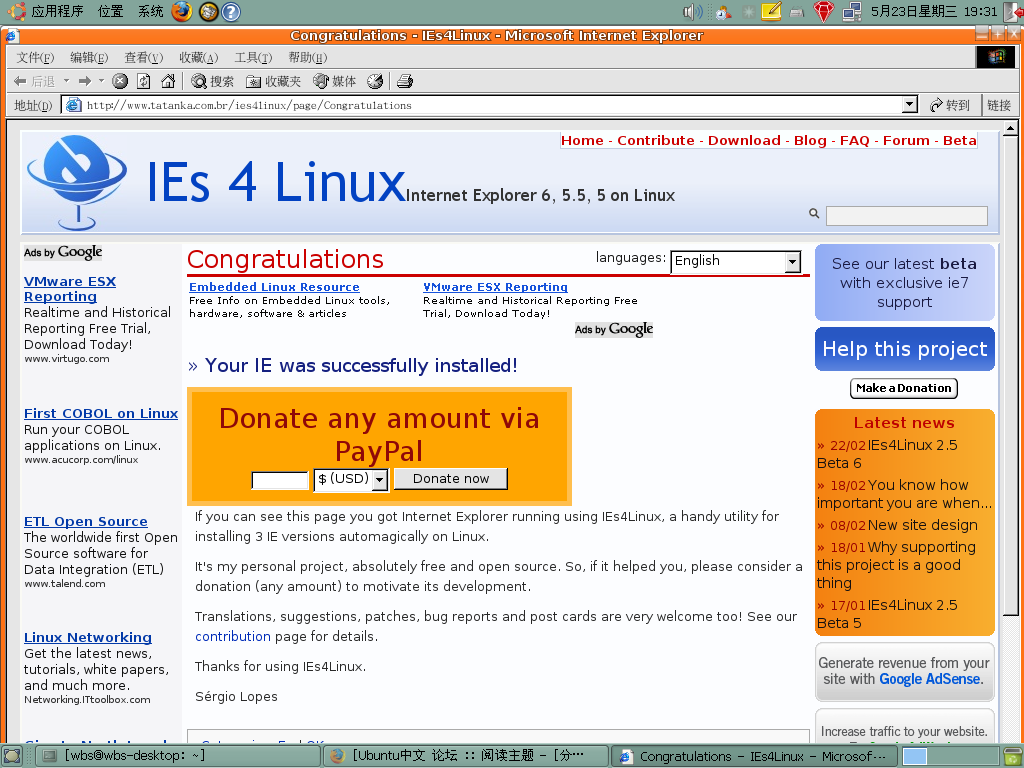Click the Beta link in site navigation

pyautogui.click(x=959, y=140)
